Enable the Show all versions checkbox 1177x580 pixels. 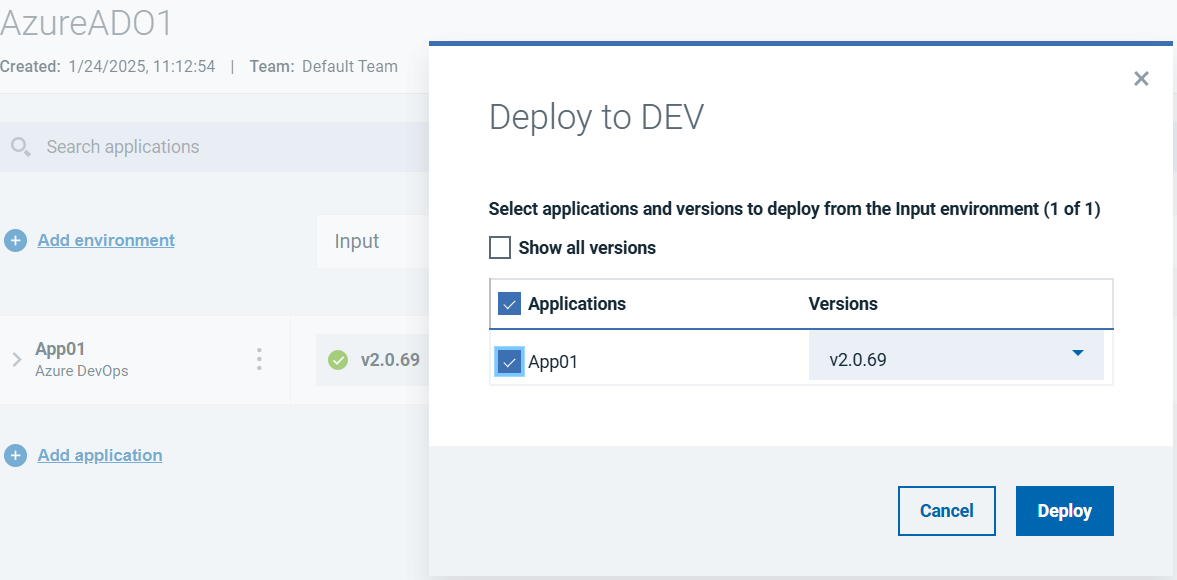pyautogui.click(x=500, y=248)
